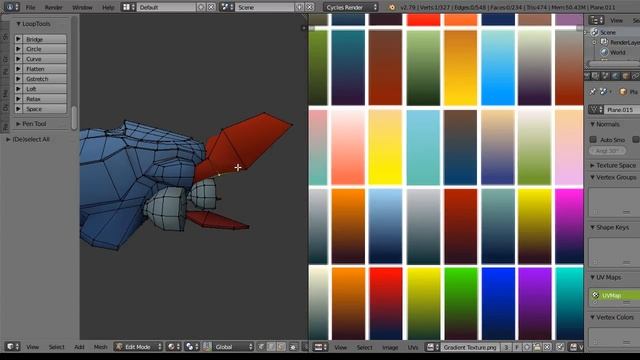640x360 pixels.
Task: Click the Blender logo in info bar
Action: point(392,7)
